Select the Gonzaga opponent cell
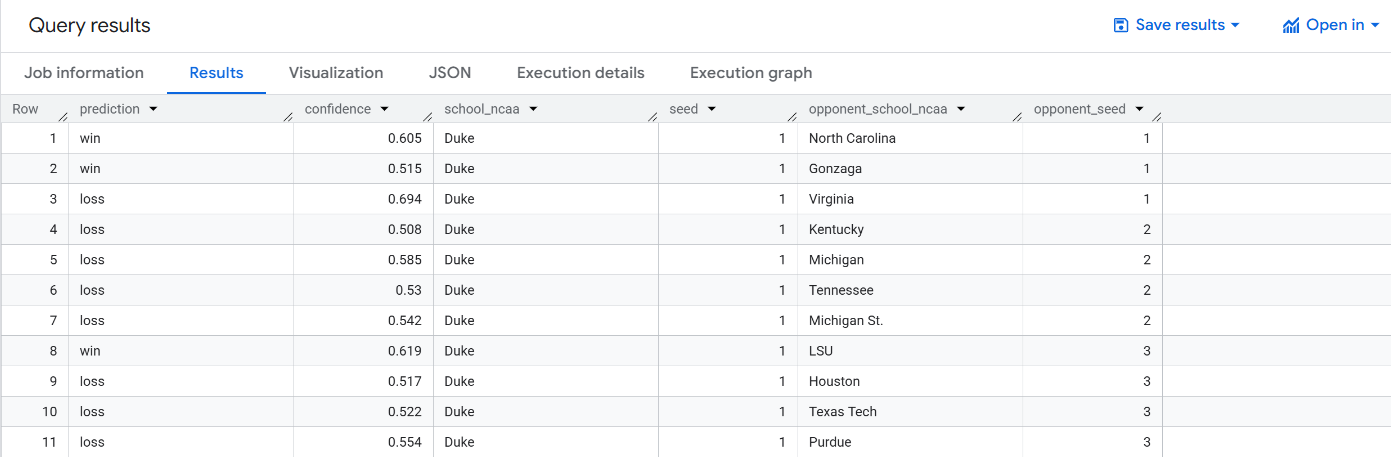 point(910,169)
